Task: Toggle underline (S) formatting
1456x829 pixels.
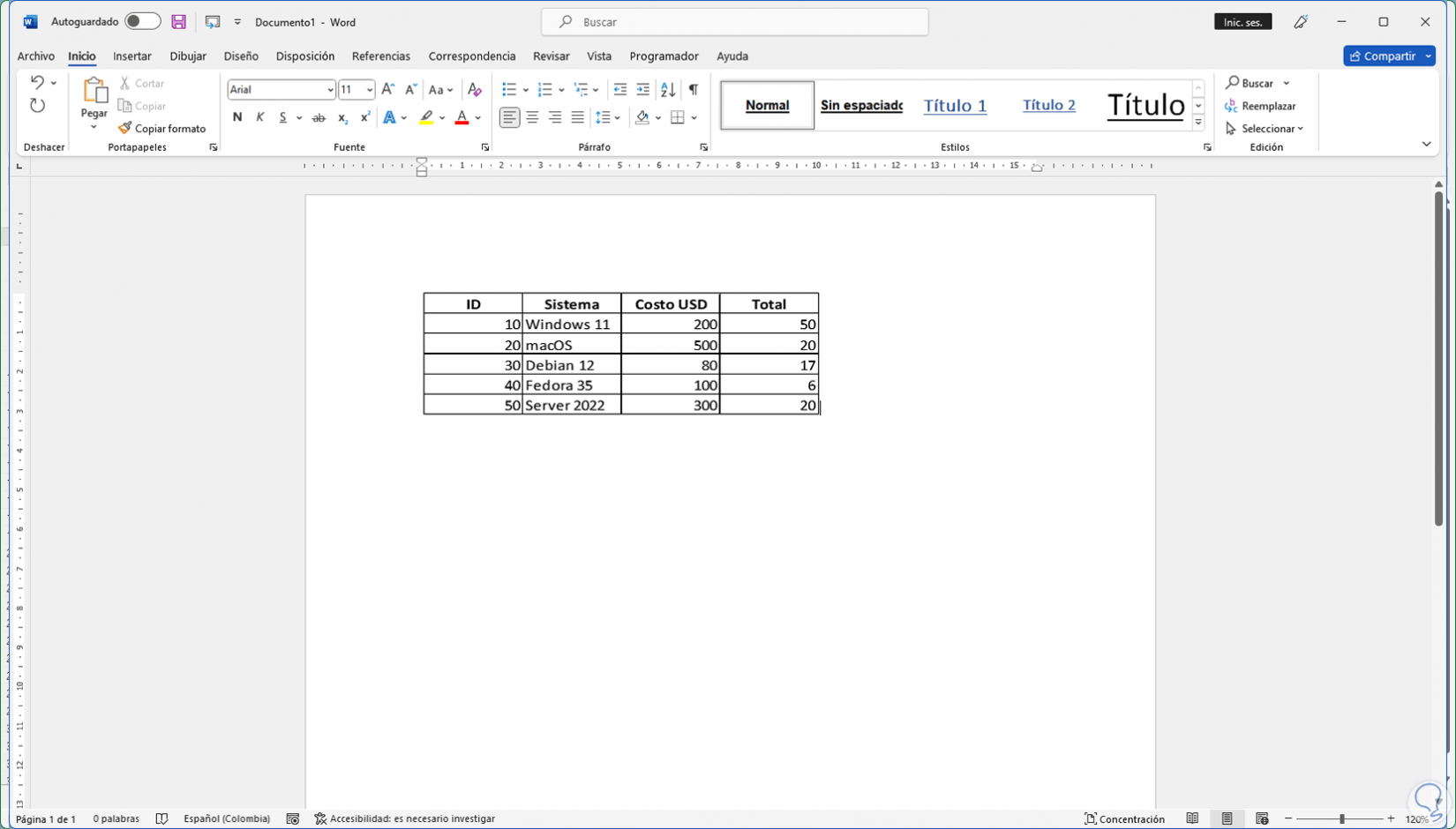Action: [282, 117]
